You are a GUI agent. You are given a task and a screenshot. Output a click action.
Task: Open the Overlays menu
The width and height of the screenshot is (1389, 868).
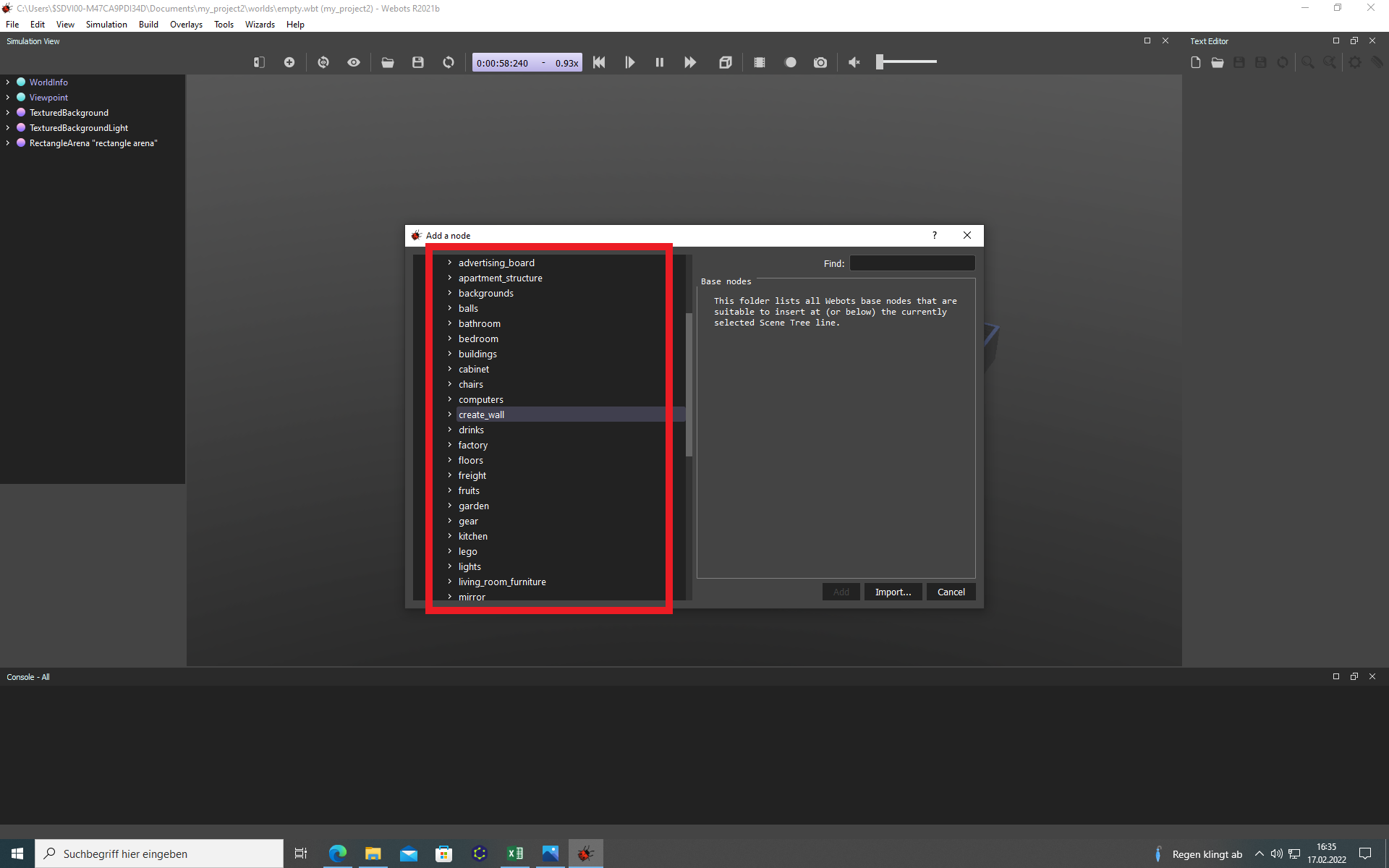[x=186, y=25]
